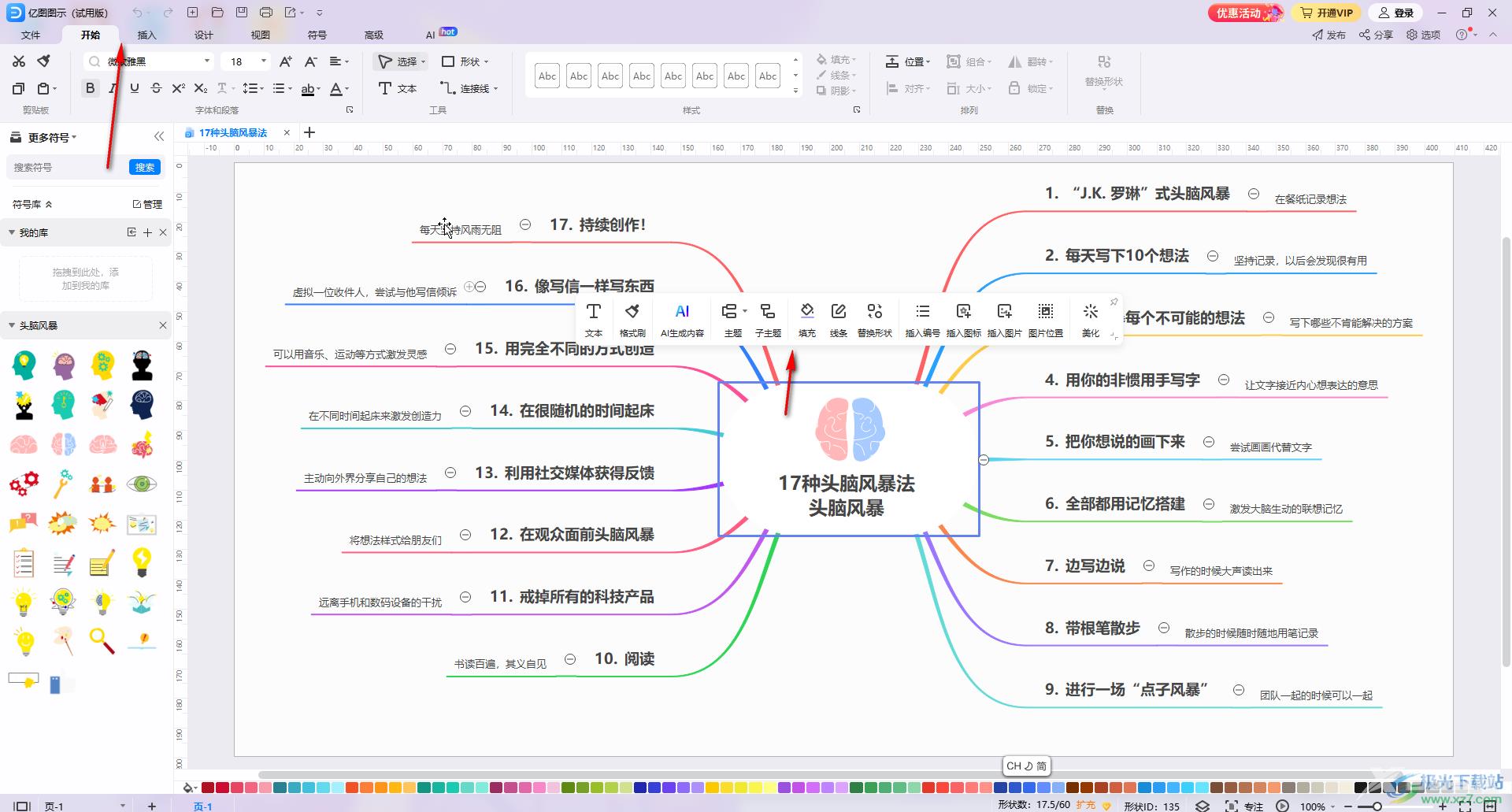Switch to the Symbols ribbon tab
The width and height of the screenshot is (1512, 812).
pos(317,35)
